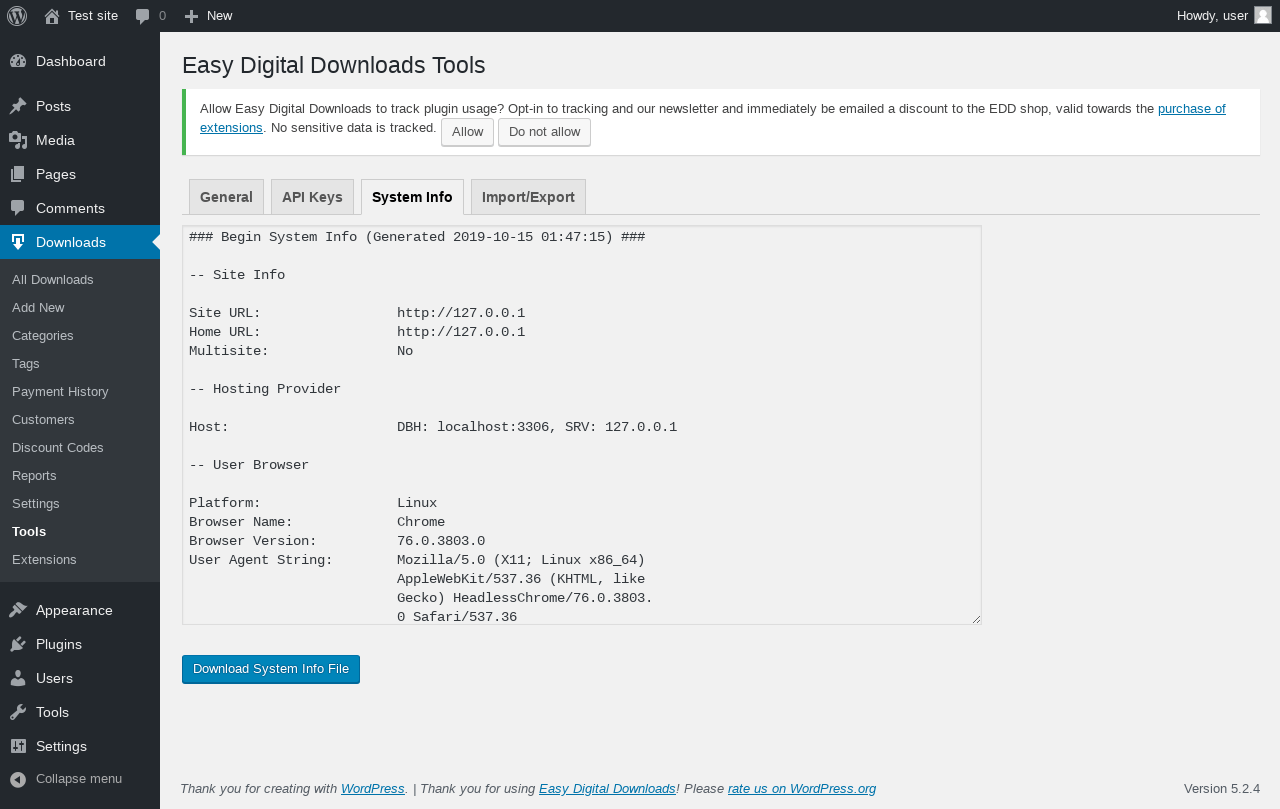Image resolution: width=1280 pixels, height=809 pixels.
Task: Click the Posts menu label
Action: pos(53,106)
